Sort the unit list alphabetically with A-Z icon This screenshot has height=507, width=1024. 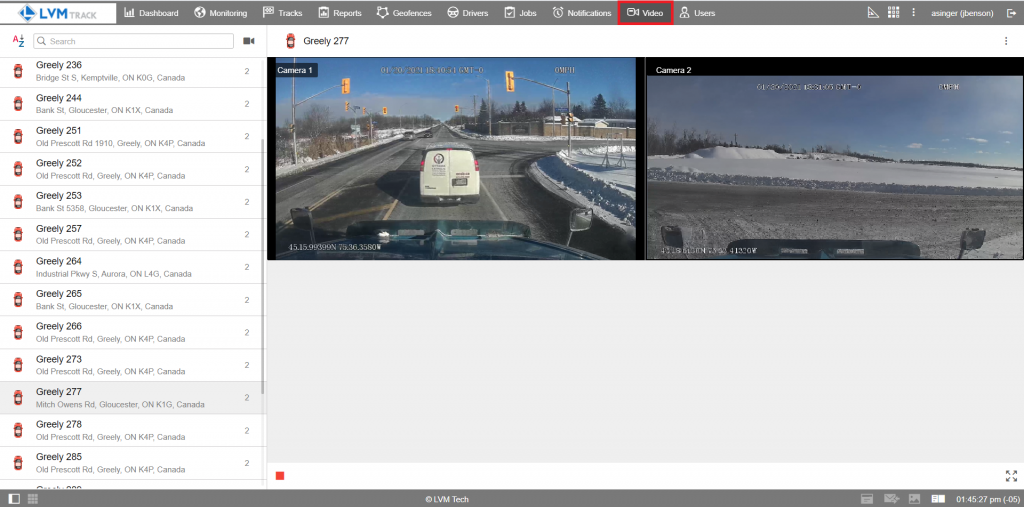tap(18, 41)
